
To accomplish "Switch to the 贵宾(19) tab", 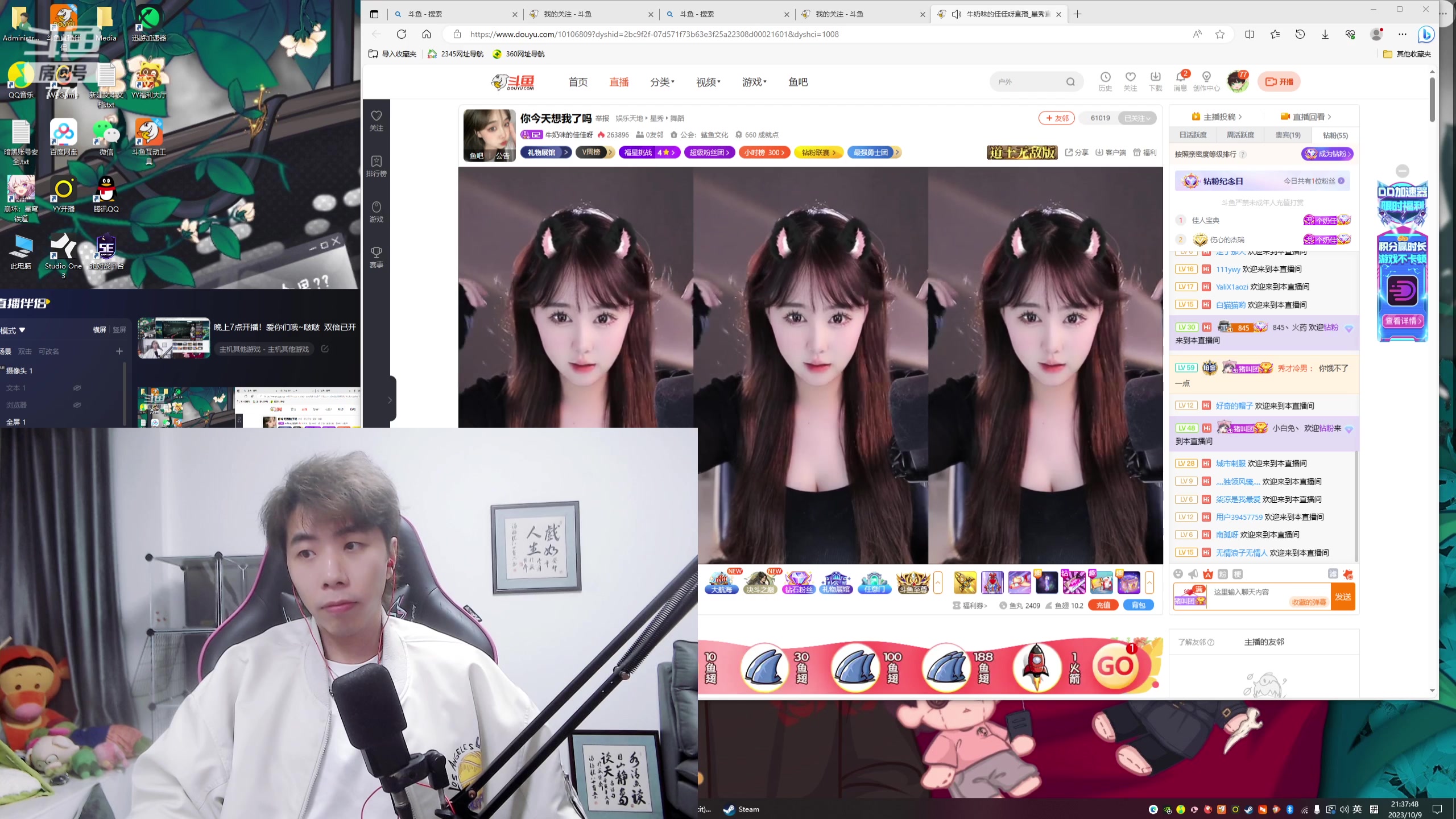I will pos(1288,135).
